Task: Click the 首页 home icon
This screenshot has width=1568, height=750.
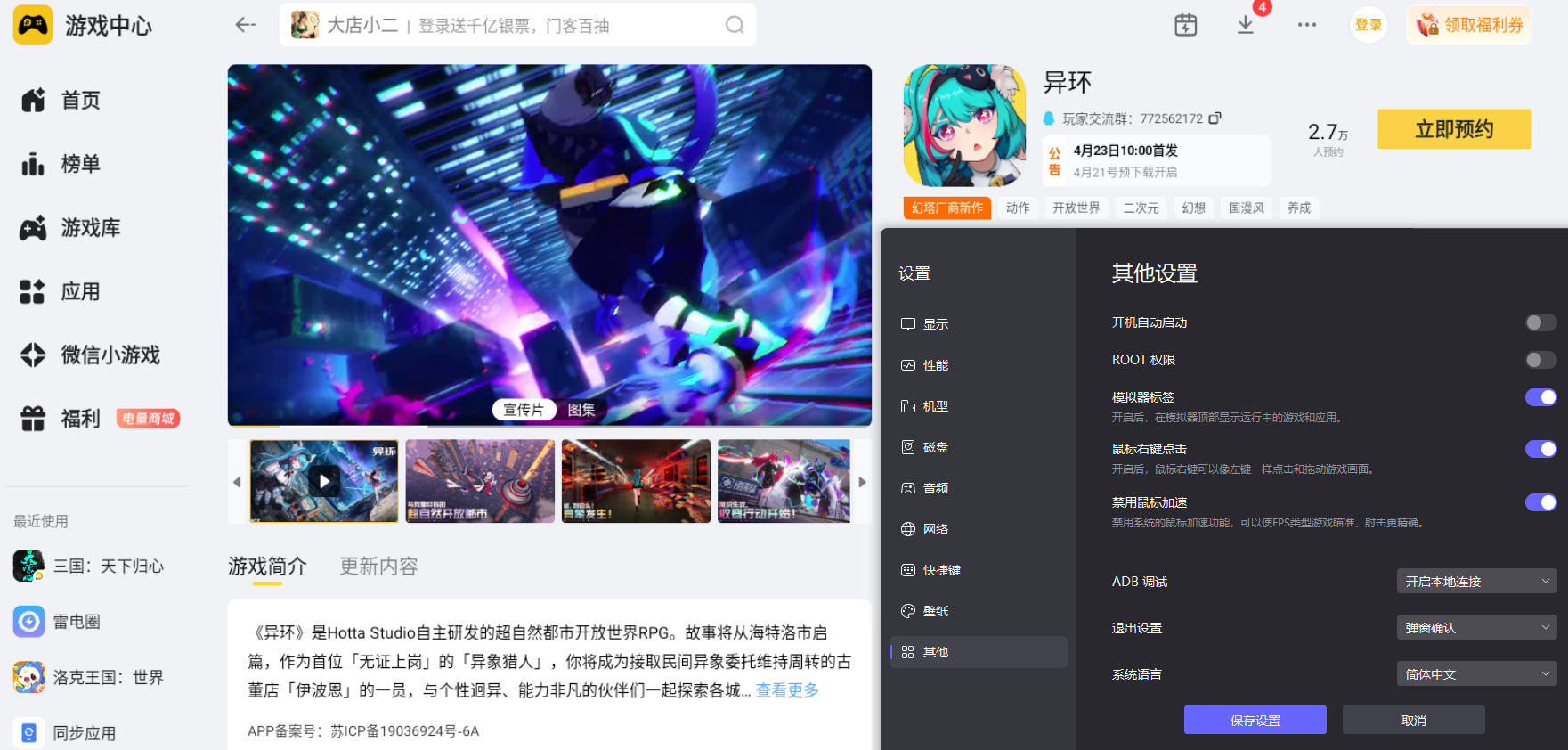Action: click(33, 101)
